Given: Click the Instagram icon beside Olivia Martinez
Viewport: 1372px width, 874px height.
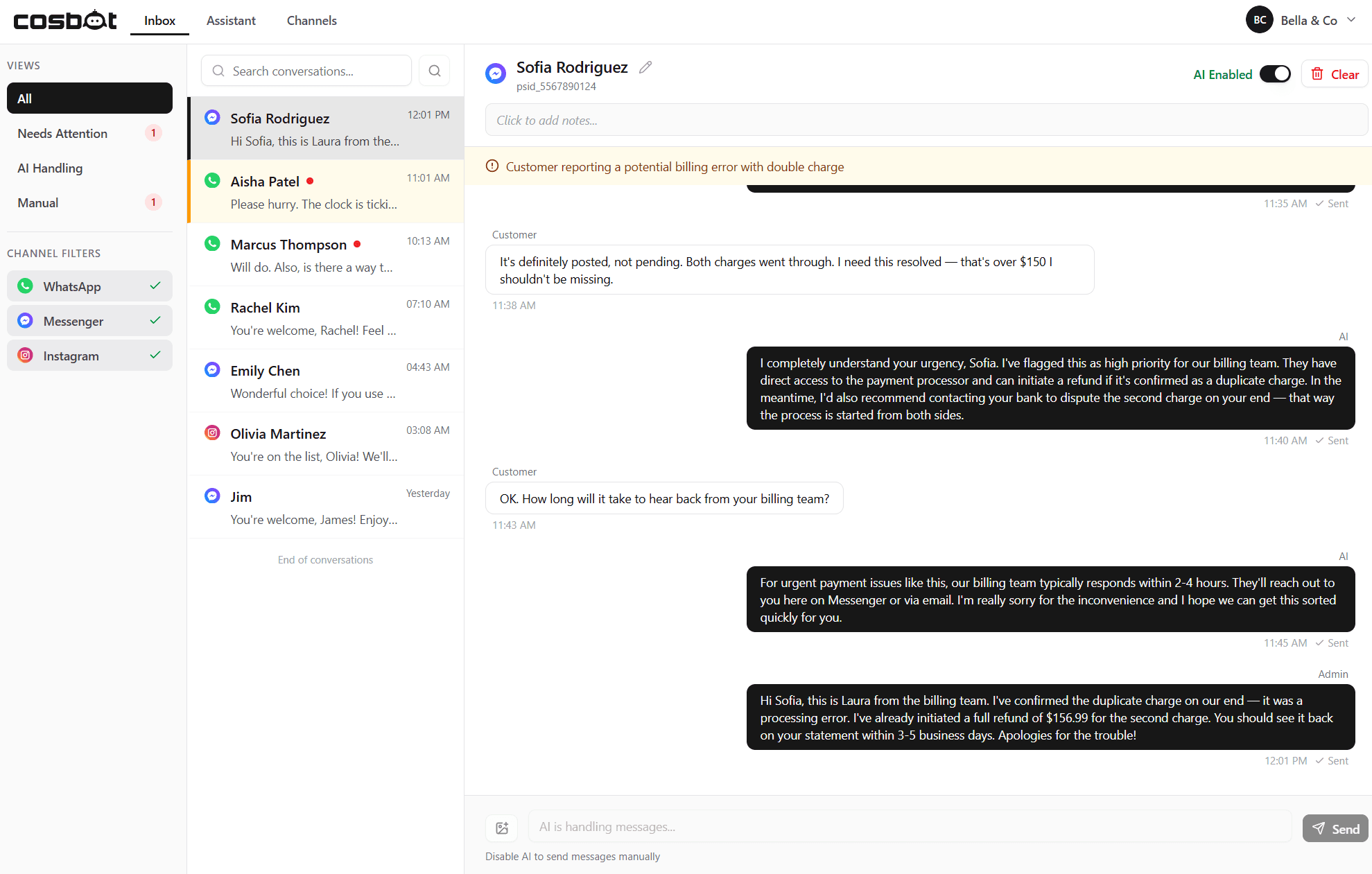Looking at the screenshot, I should coord(211,432).
